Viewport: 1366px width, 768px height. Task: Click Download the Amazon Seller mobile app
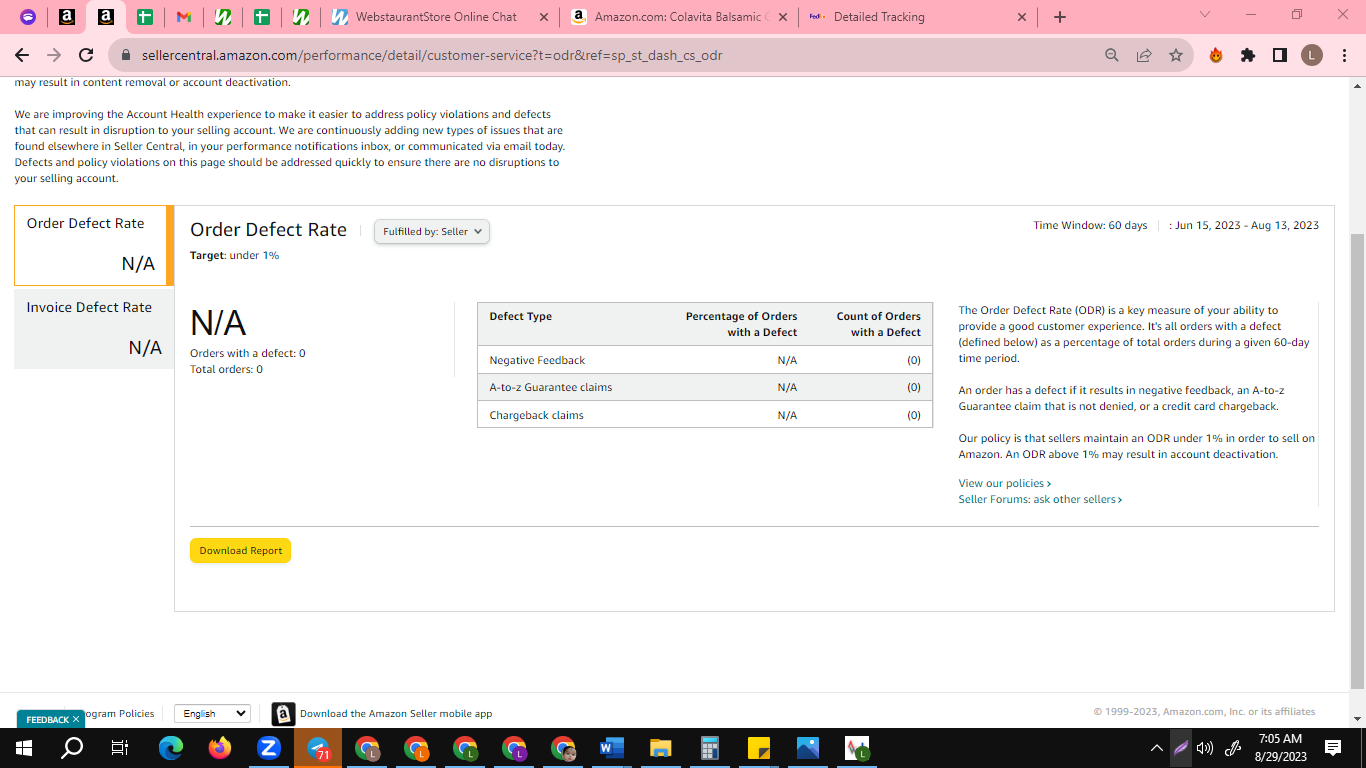pos(396,713)
